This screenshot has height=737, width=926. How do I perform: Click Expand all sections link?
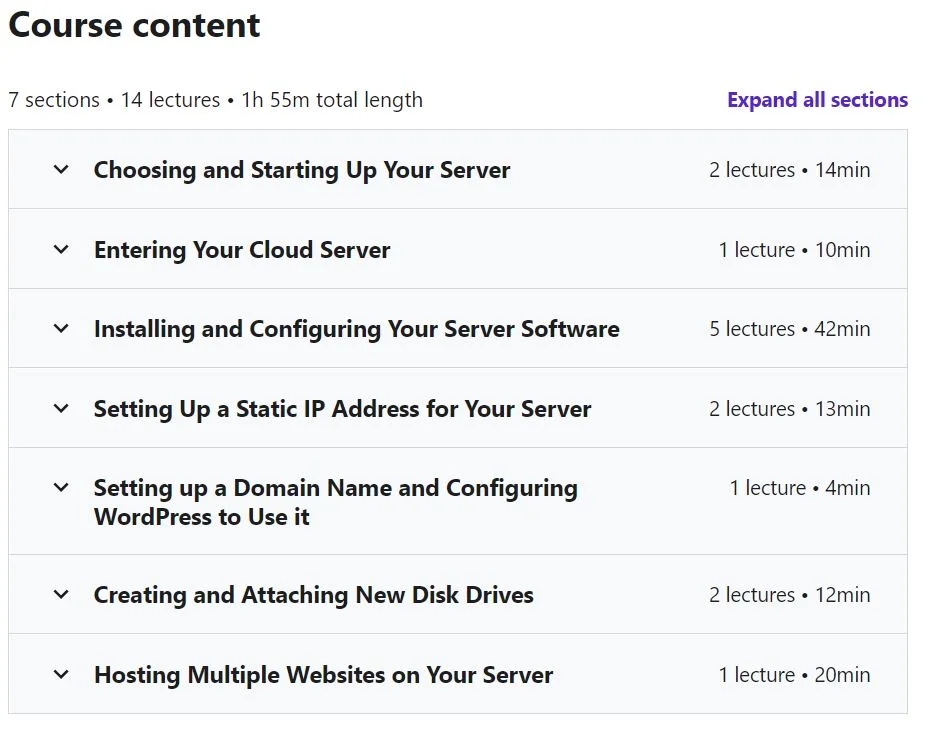[817, 100]
